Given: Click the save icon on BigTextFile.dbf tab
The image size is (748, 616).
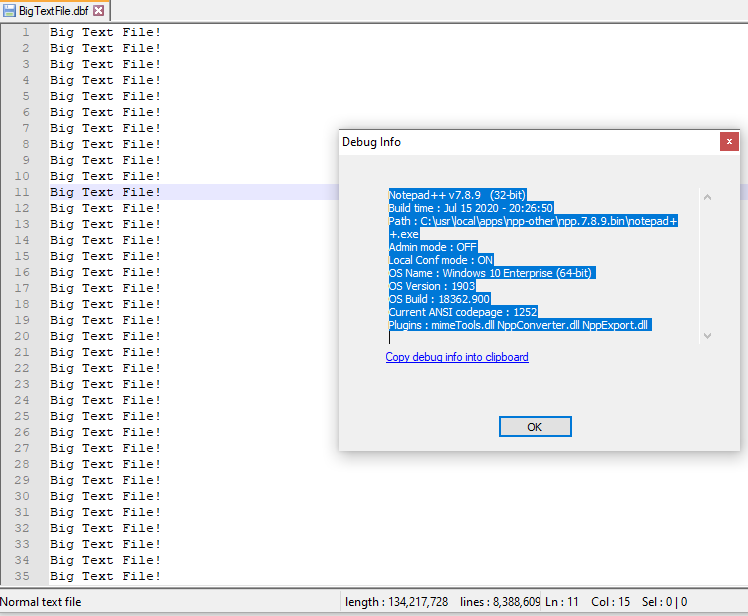Looking at the screenshot, I should pyautogui.click(x=9, y=10).
